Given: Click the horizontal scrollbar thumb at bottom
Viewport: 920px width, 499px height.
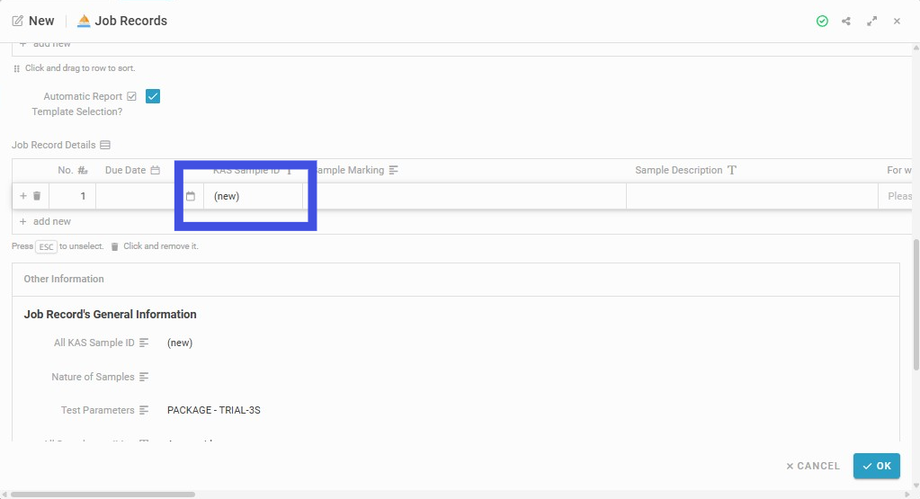Looking at the screenshot, I should (x=103, y=494).
